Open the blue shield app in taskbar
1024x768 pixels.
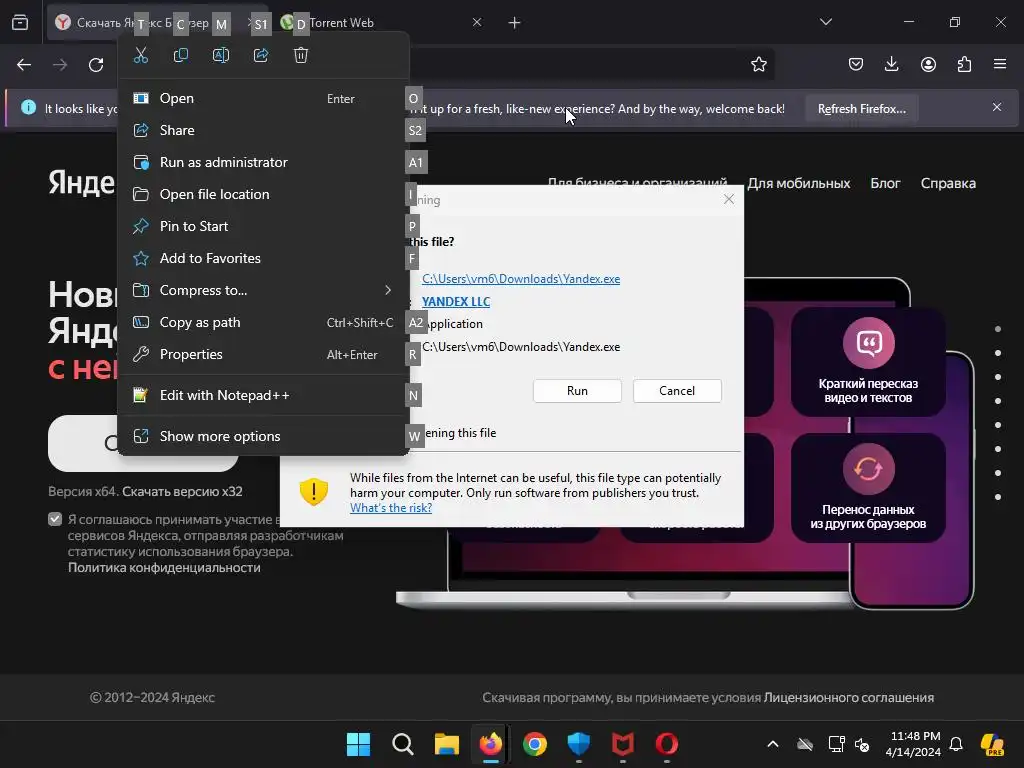click(x=579, y=744)
